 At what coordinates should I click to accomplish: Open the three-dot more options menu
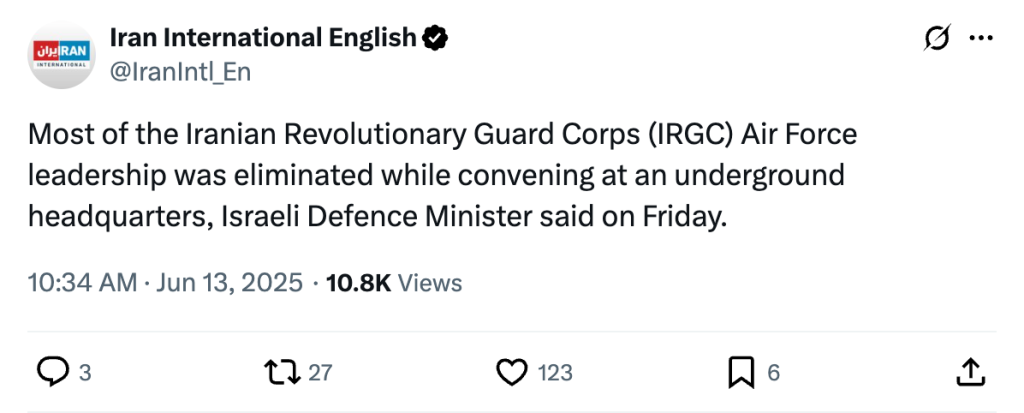click(982, 39)
